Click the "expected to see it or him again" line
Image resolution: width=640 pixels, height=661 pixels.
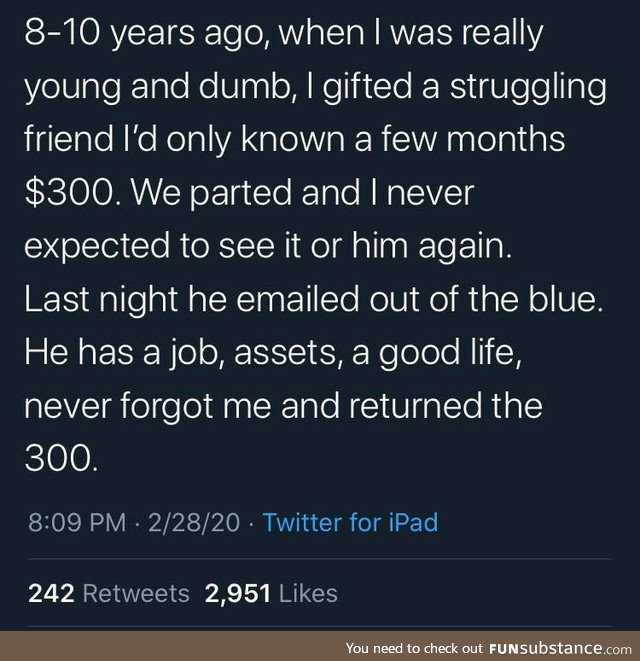tap(268, 247)
